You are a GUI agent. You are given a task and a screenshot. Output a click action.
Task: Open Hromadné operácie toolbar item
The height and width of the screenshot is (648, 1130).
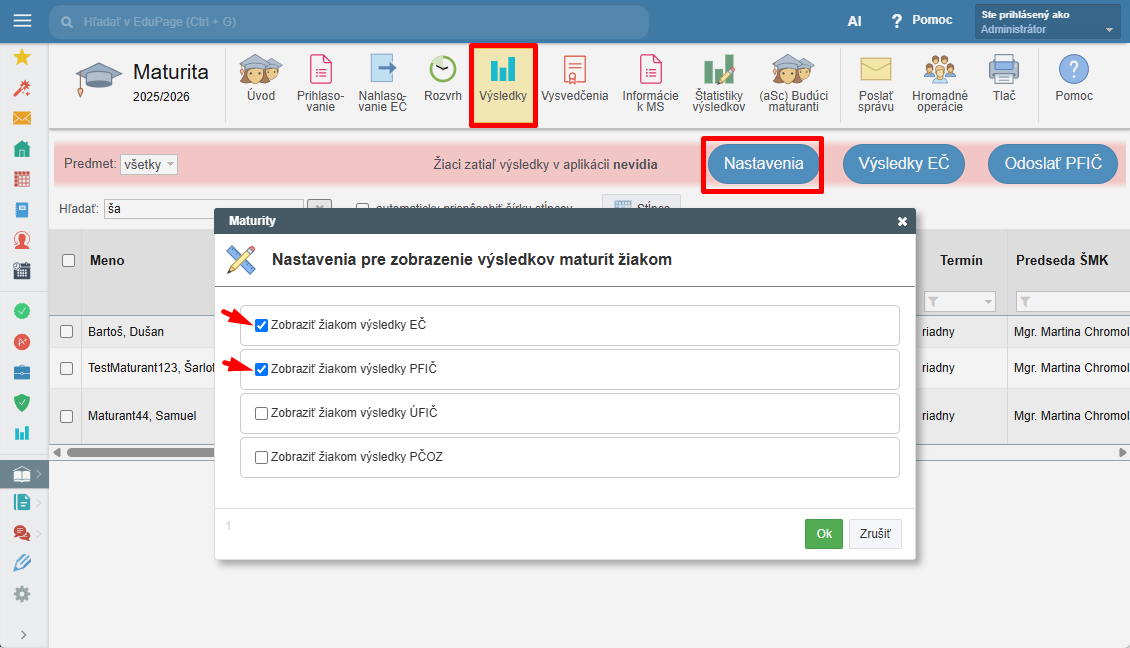pos(940,83)
